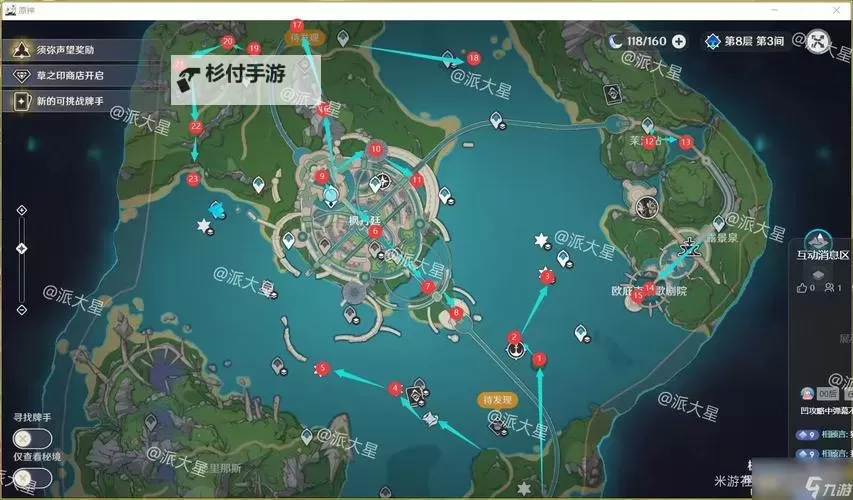Click the card icon below the southern 待发现 tag
Viewport: 853px width, 500px height.
pos(497,427)
